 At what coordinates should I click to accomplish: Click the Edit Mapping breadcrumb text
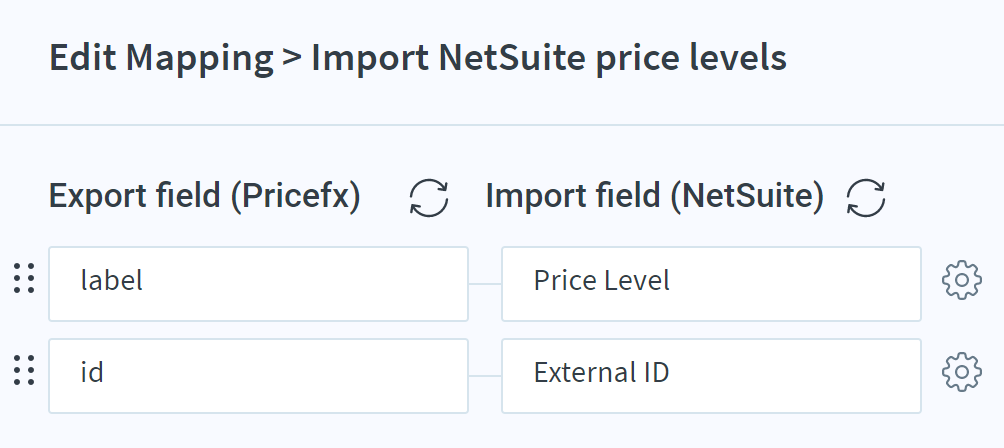tap(161, 58)
